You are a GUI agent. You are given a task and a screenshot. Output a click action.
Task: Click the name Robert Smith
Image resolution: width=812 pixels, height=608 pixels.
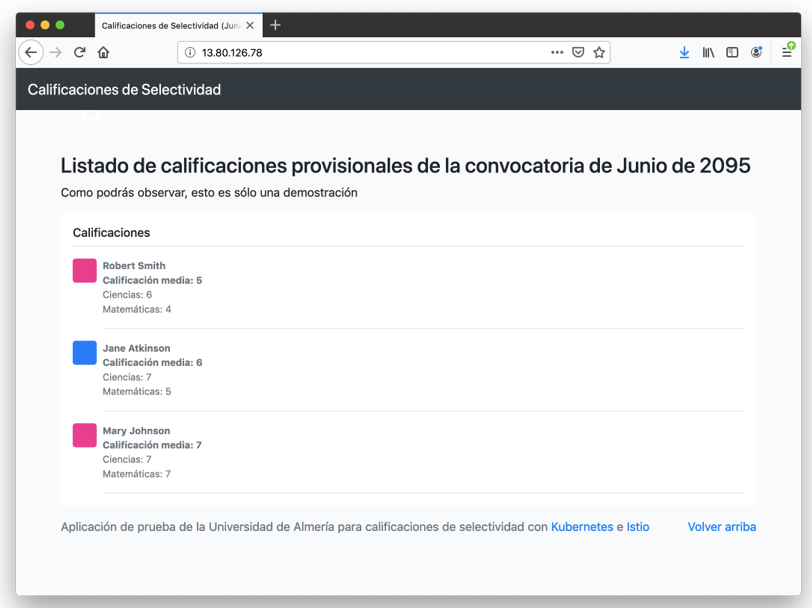point(134,266)
